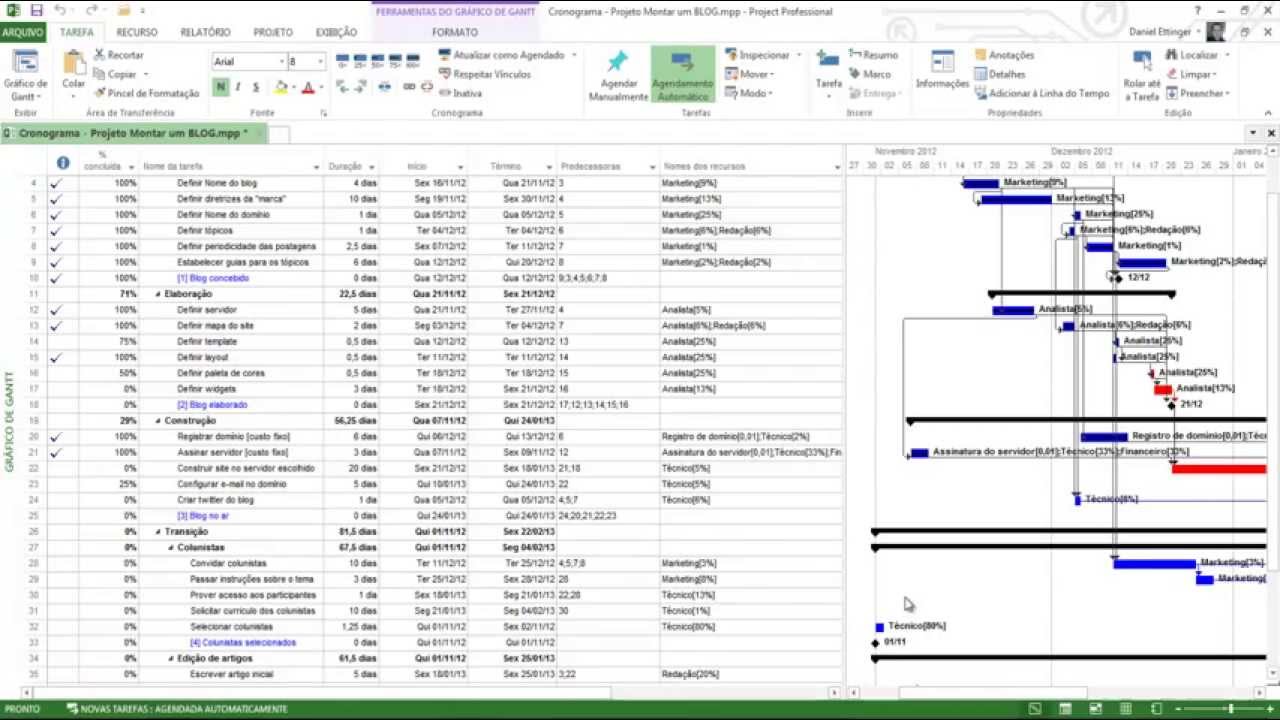Collapse the Construção summary task
The width and height of the screenshot is (1280, 720).
158,421
